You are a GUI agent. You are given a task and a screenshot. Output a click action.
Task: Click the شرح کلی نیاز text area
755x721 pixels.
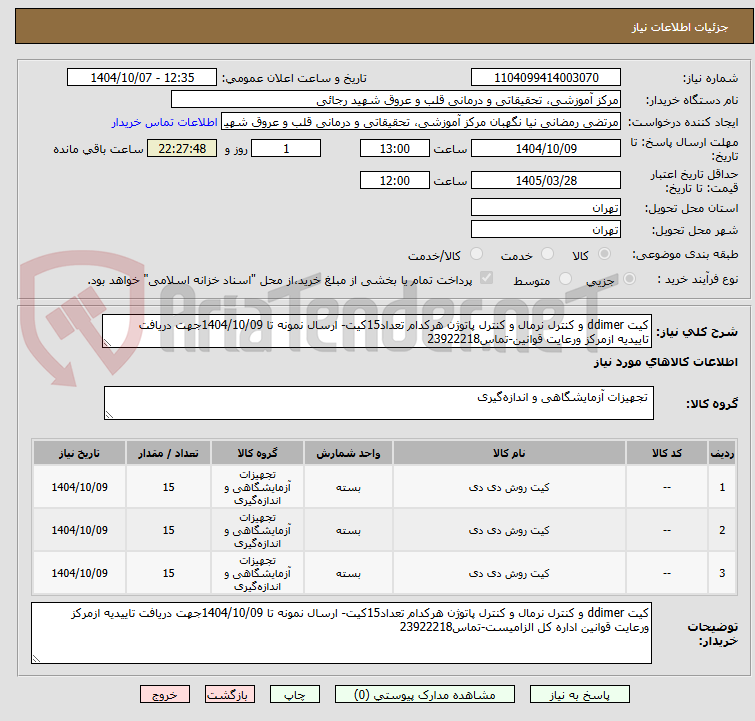pos(377,331)
